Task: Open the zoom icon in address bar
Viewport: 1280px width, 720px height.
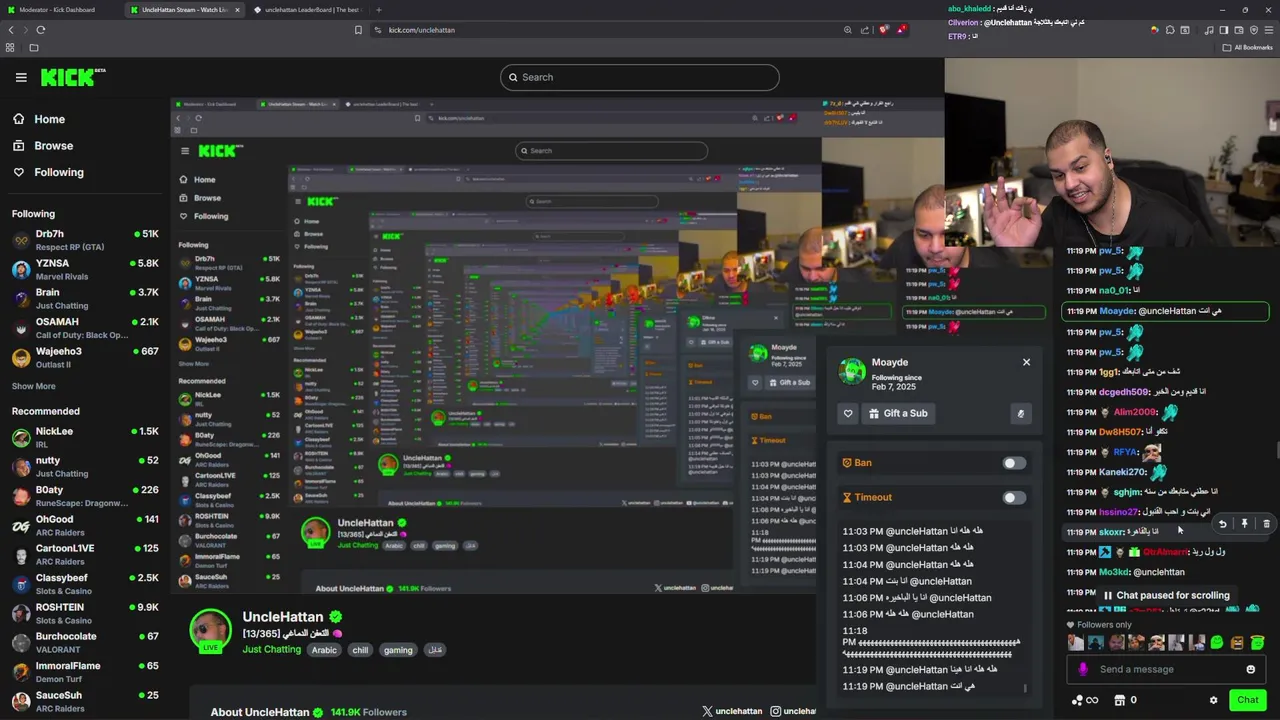Action: (848, 30)
